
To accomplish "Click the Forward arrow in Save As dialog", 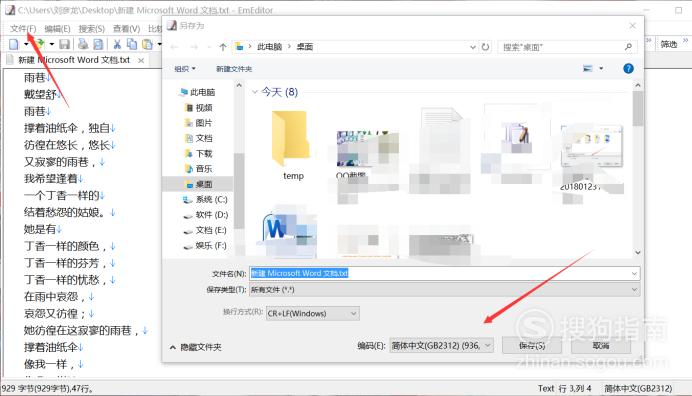I will point(194,47).
